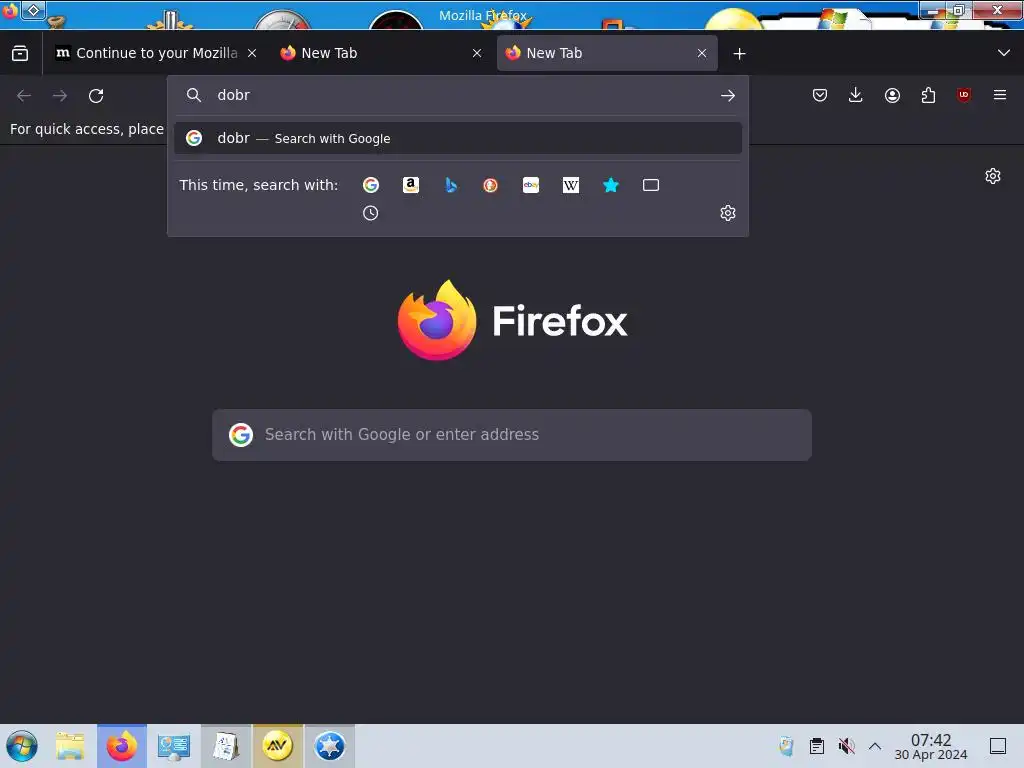Click the Firefox logo on page
Screen dimensions: 1024x768
tap(513, 320)
